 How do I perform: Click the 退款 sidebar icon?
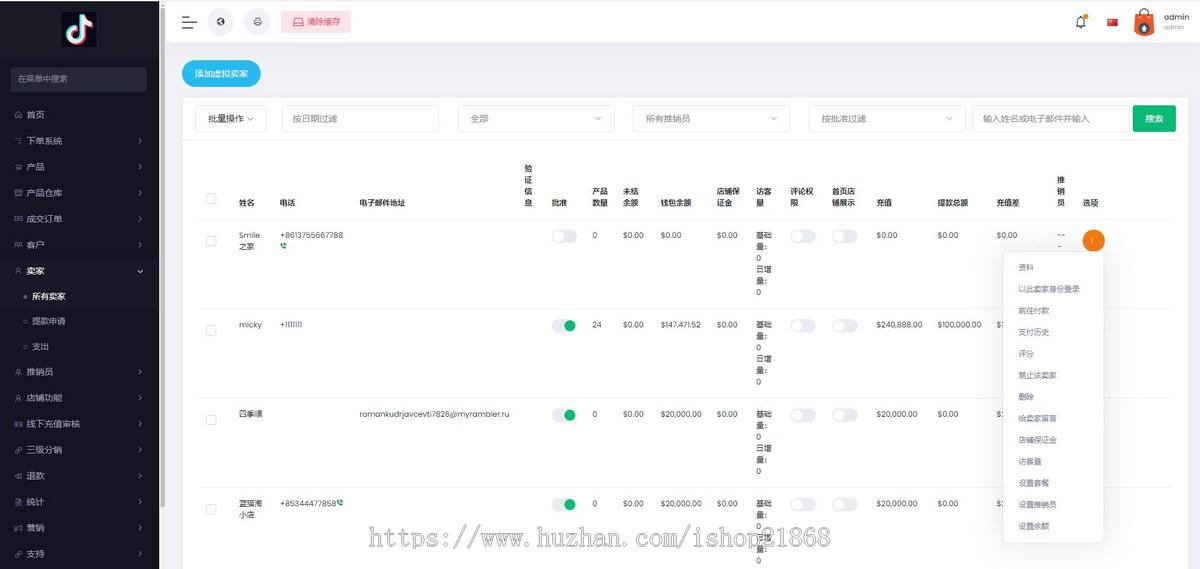click(18, 476)
